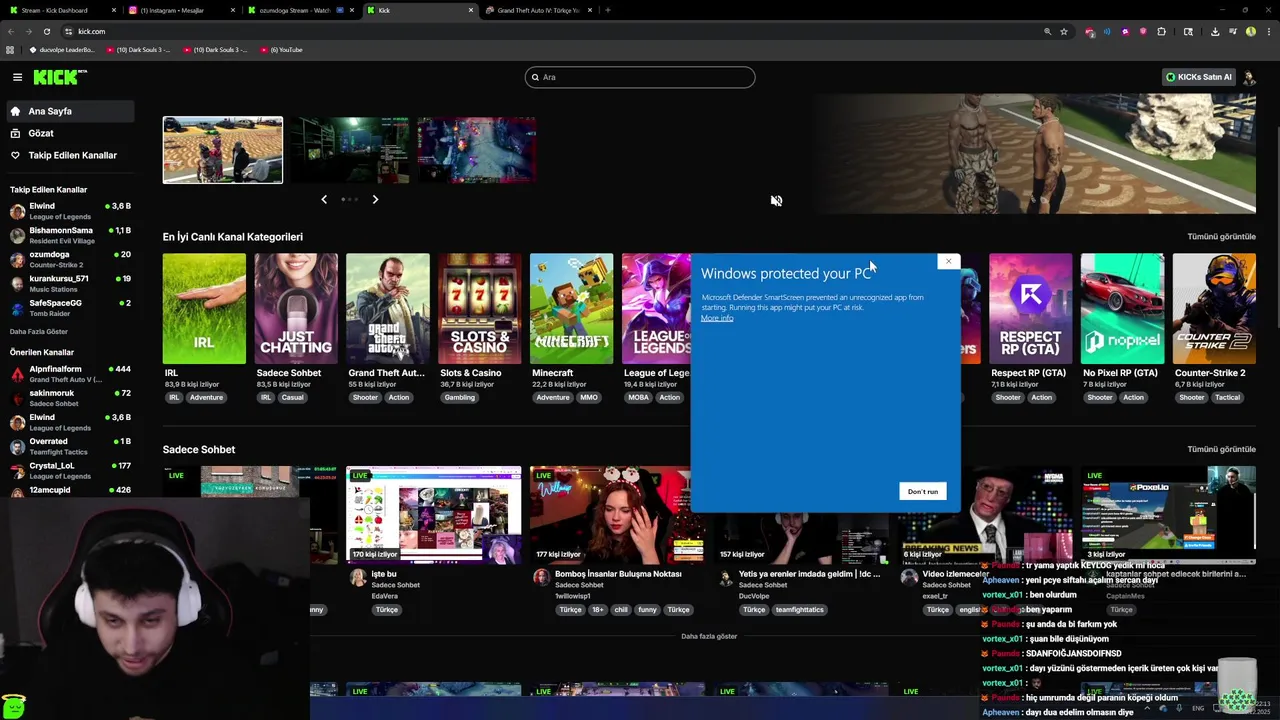
Task: Click the Gambling tag
Action: pos(460,397)
